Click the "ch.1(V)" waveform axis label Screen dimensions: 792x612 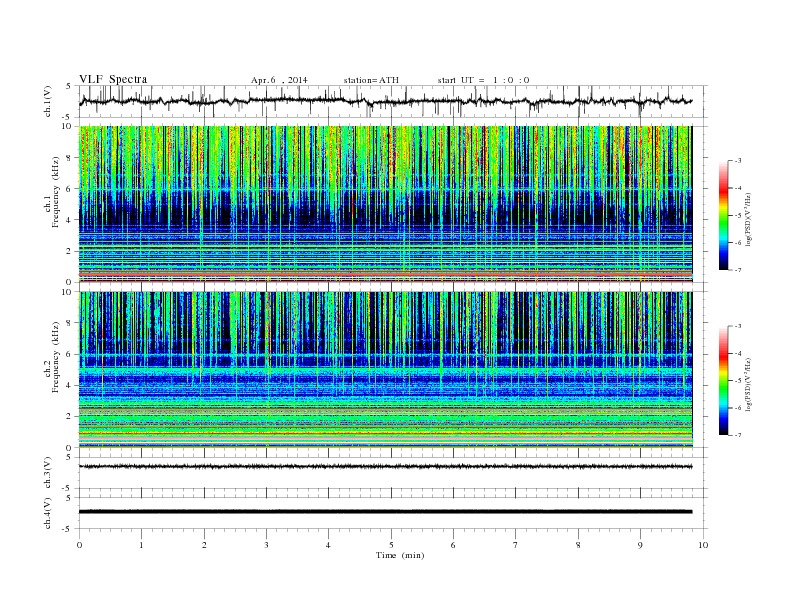point(48,101)
